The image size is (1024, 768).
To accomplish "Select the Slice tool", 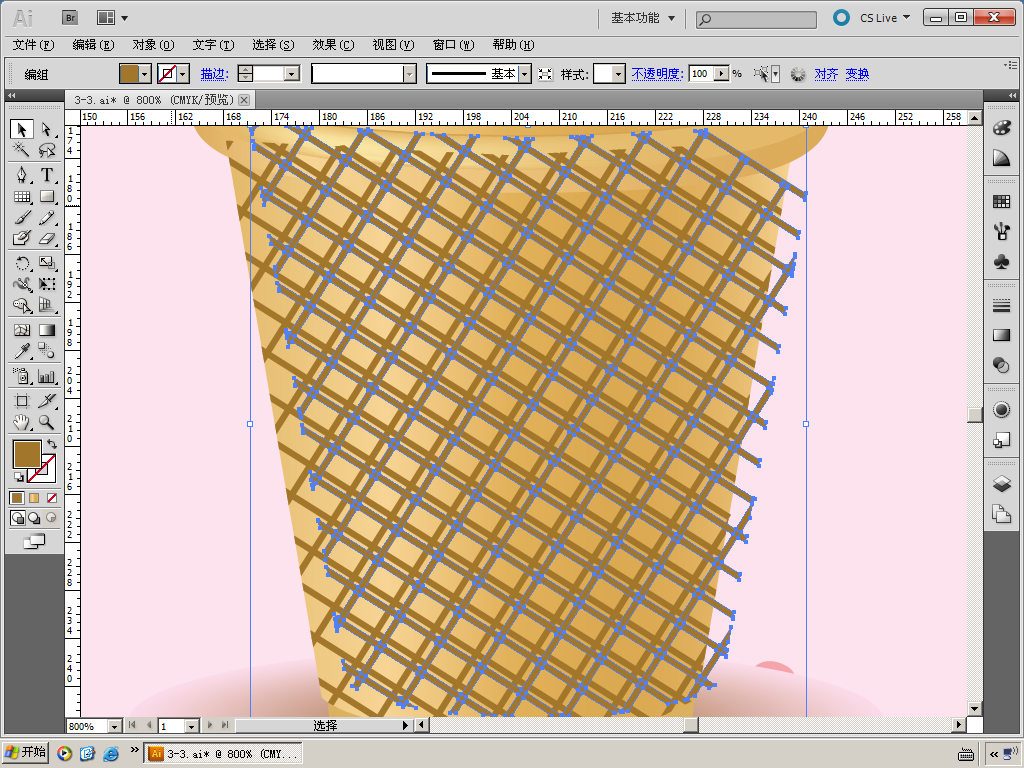I will pyautogui.click(x=46, y=400).
